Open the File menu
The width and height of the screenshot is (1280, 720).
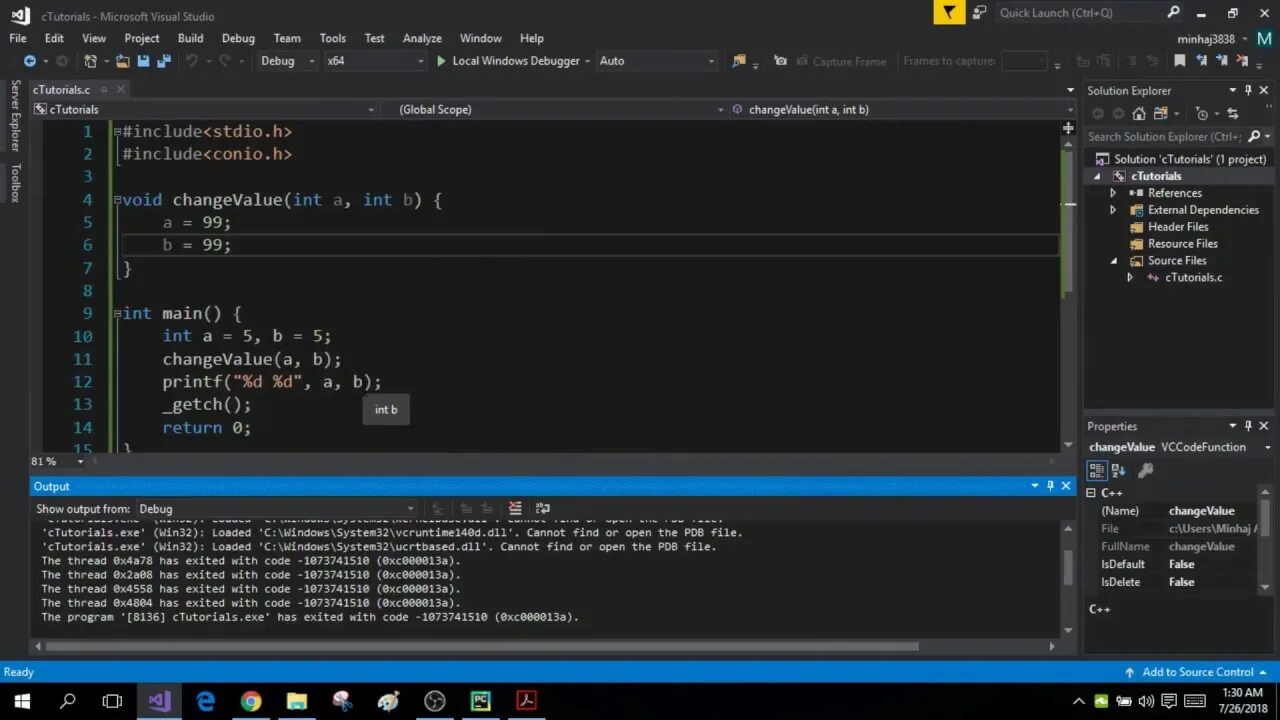point(18,38)
